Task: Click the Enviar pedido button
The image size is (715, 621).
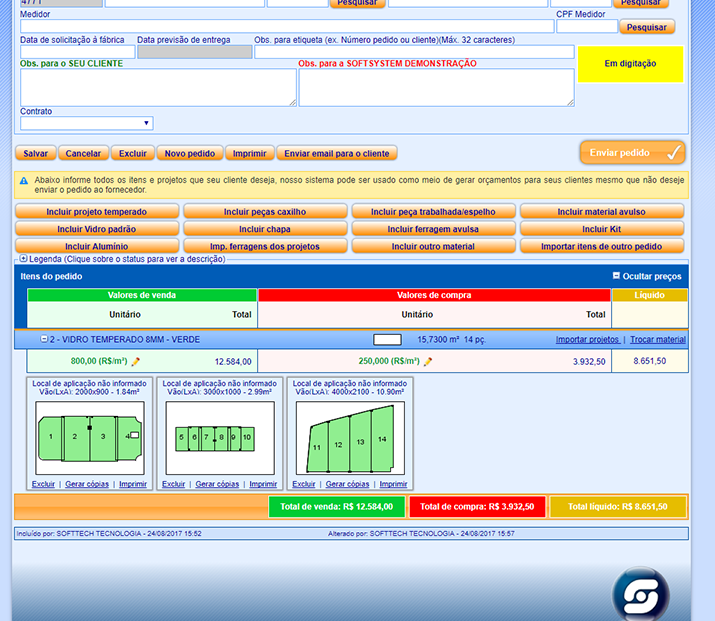Action: tap(632, 153)
